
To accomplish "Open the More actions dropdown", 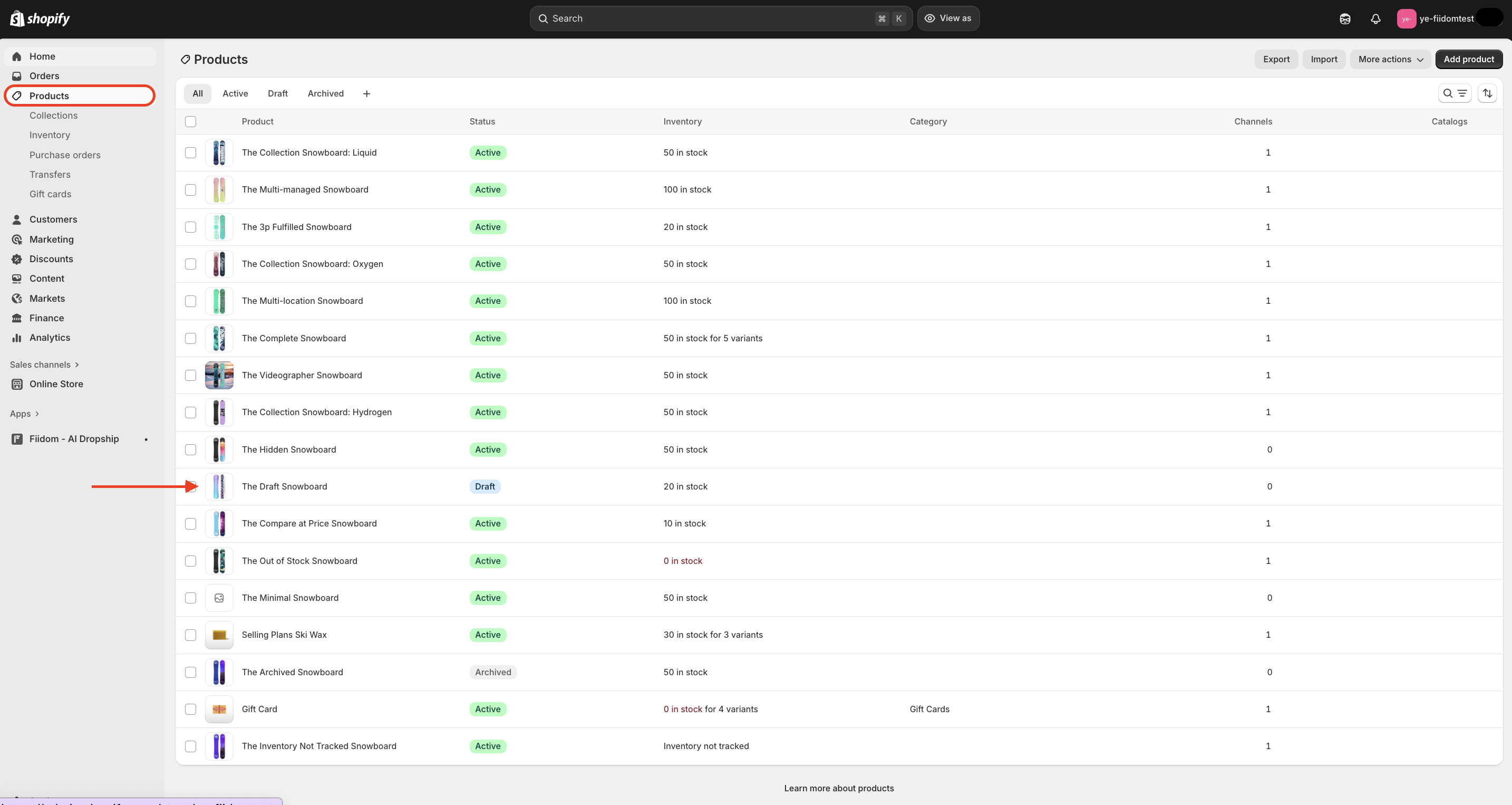I will [1390, 59].
